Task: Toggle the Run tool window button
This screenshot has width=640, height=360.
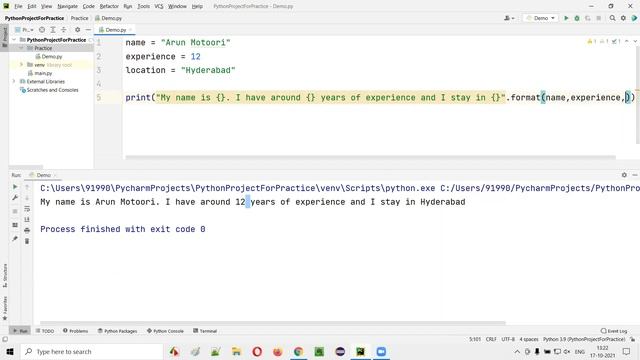Action: click(20, 331)
